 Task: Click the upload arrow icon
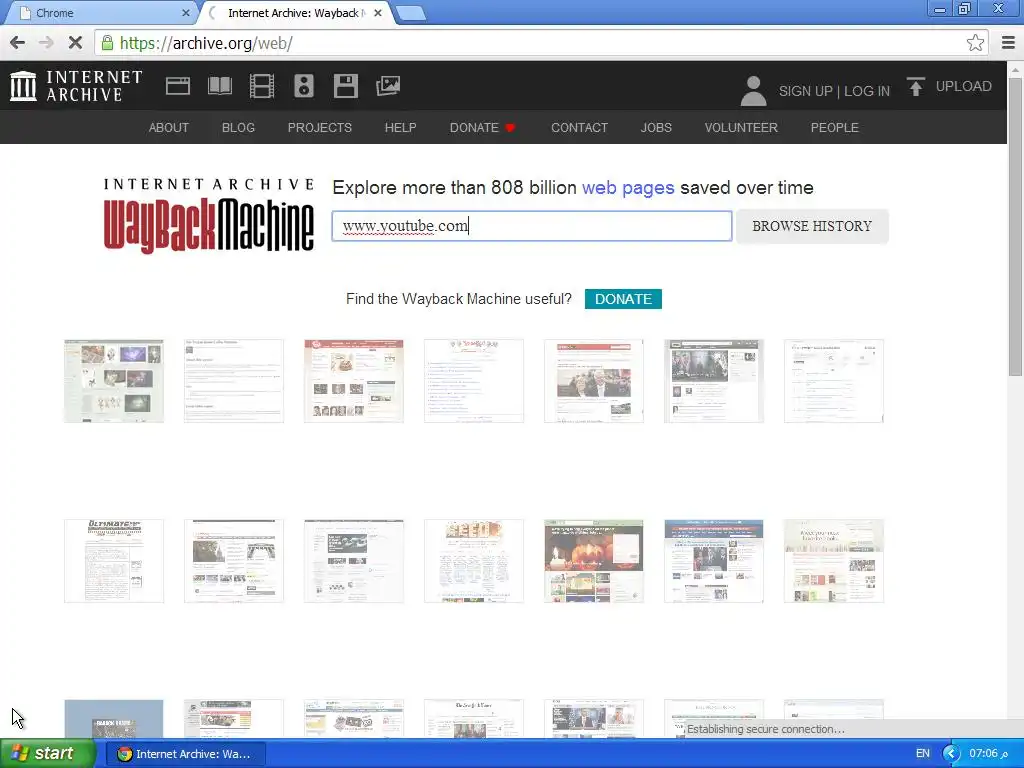point(916,86)
